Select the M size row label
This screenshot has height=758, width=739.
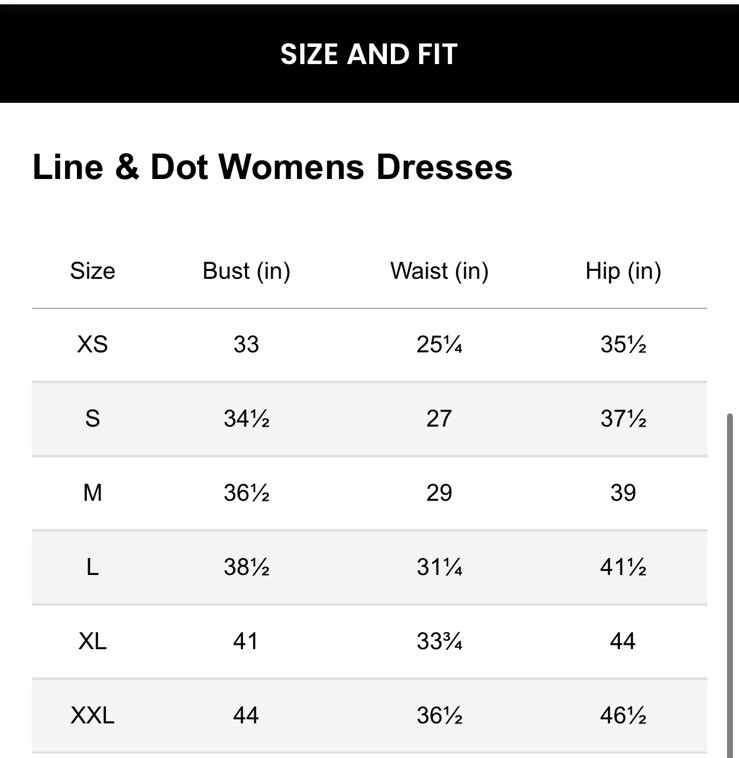(x=92, y=493)
